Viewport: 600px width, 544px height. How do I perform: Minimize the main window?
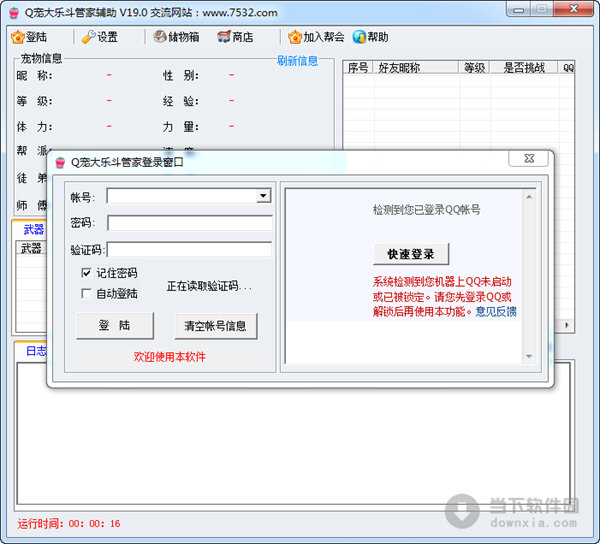(x=518, y=8)
